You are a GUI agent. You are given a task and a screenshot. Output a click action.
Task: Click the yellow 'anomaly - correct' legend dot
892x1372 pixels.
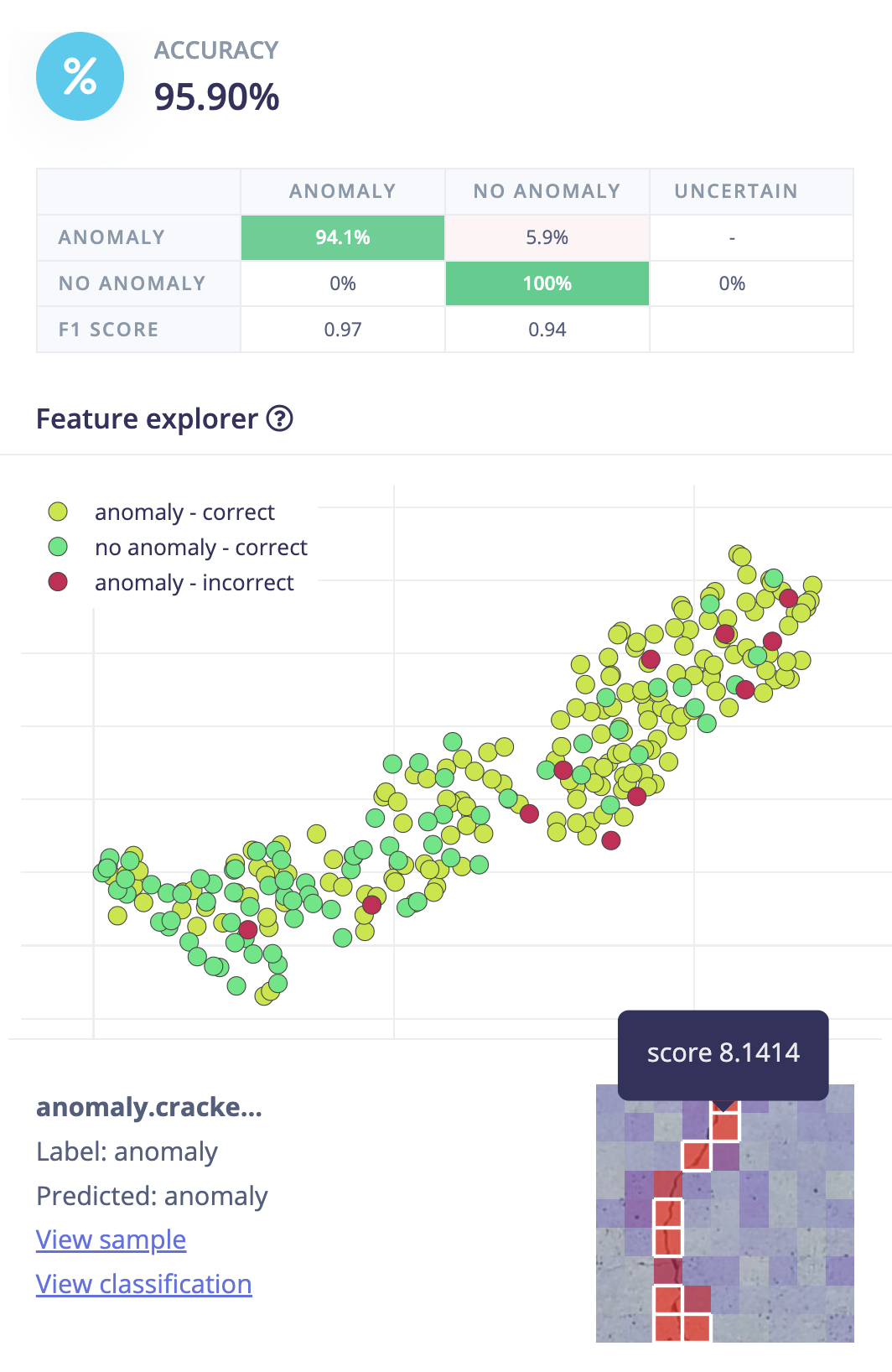tap(60, 512)
